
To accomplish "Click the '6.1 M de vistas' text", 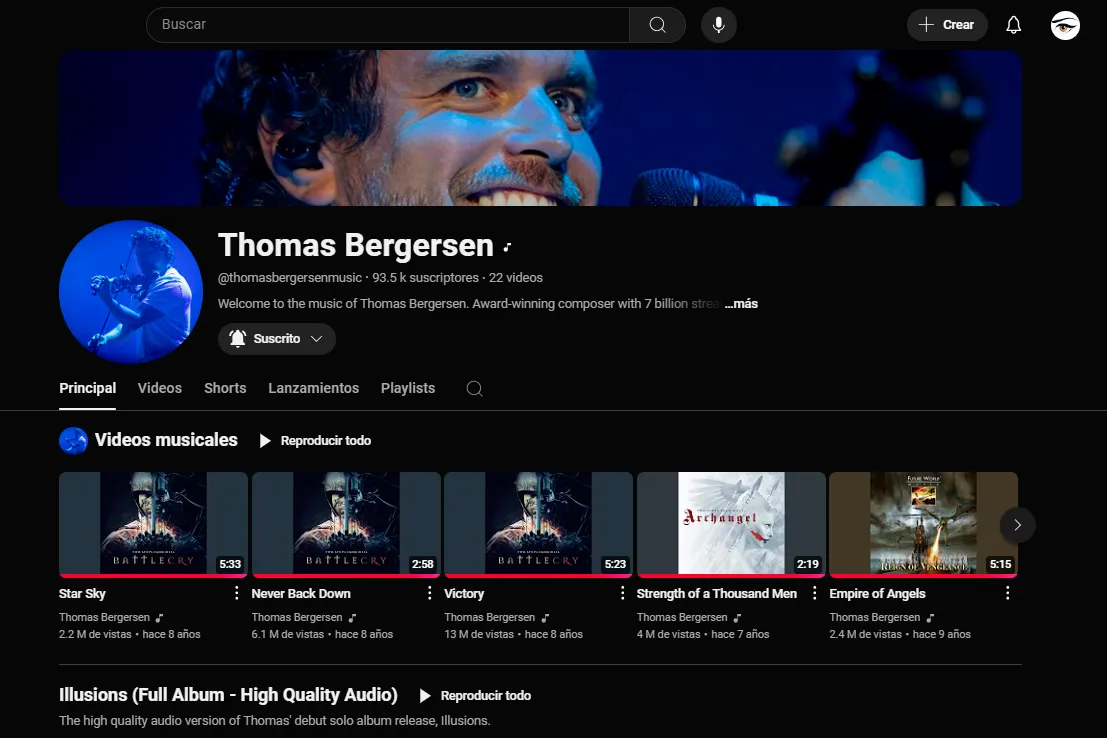I will (x=287, y=634).
